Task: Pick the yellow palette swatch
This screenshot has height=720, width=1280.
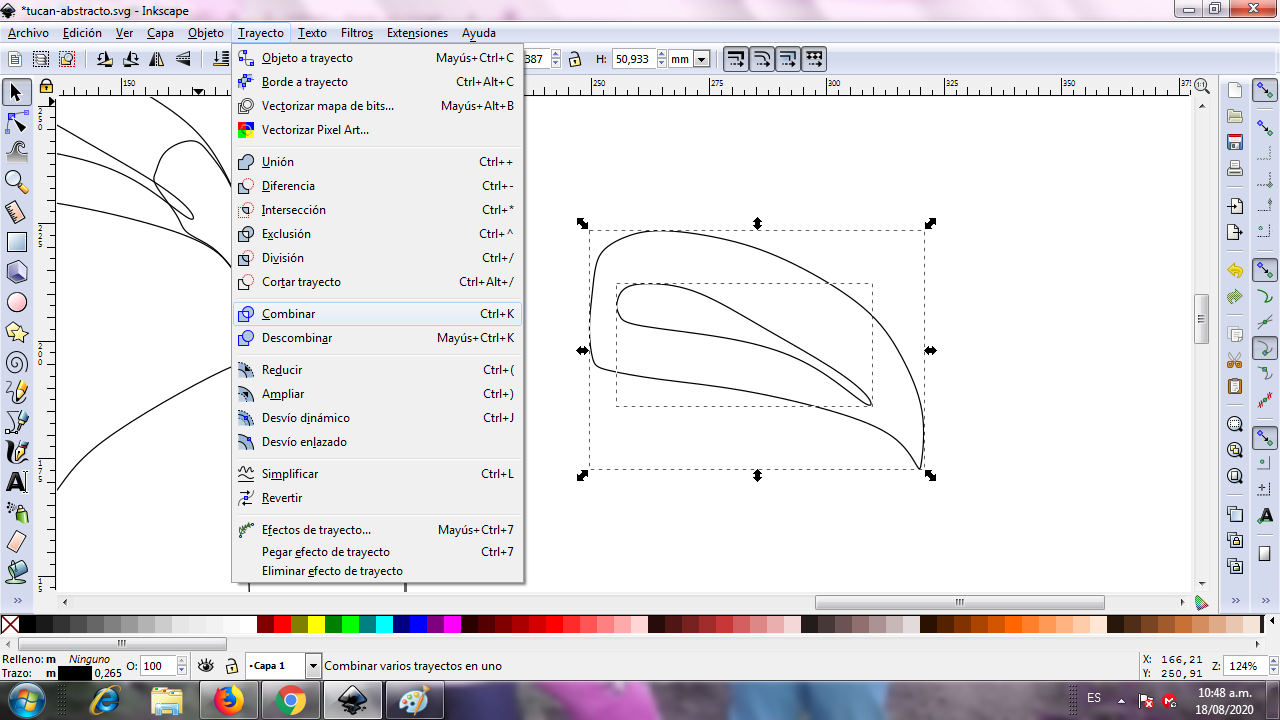Action: pos(316,624)
